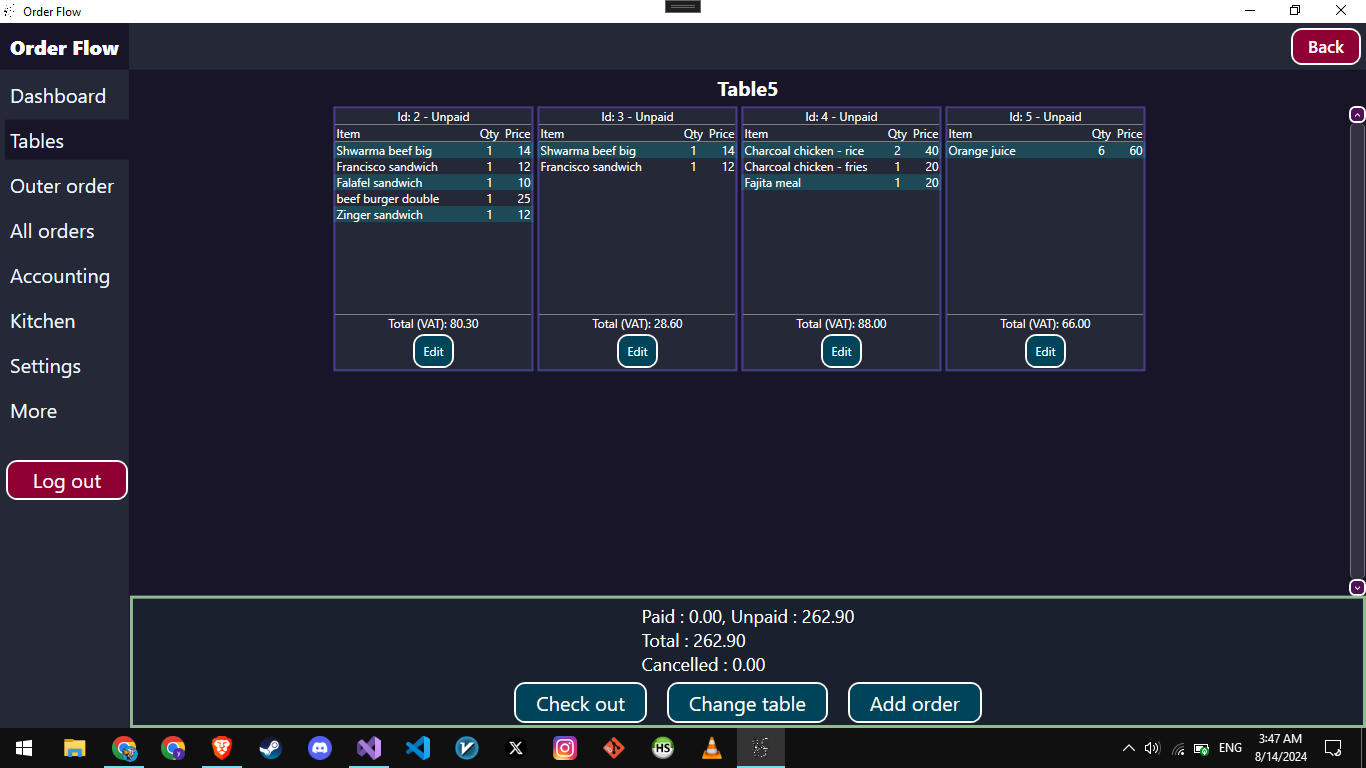Image resolution: width=1366 pixels, height=768 pixels.
Task: Open VS Code from the taskbar
Action: tap(418, 748)
